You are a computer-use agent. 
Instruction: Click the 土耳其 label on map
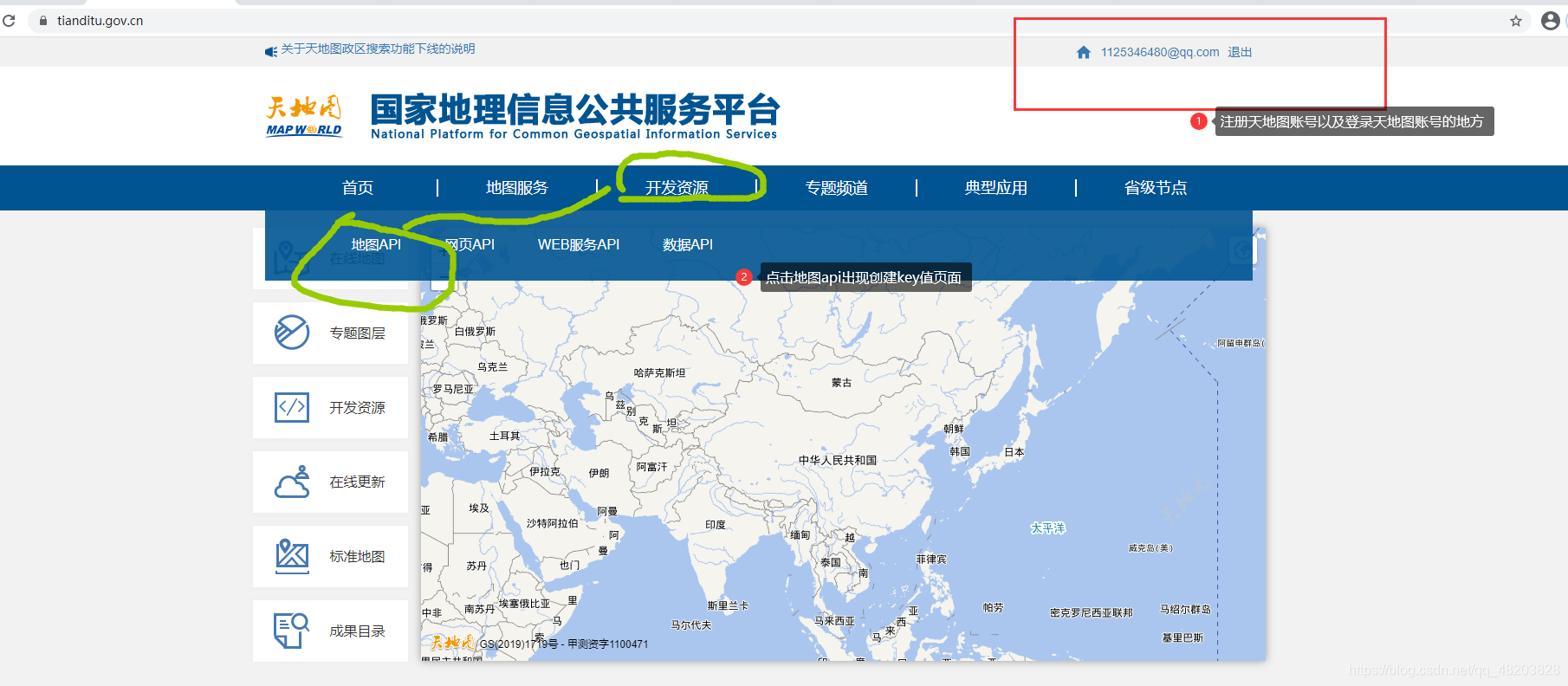click(x=505, y=436)
